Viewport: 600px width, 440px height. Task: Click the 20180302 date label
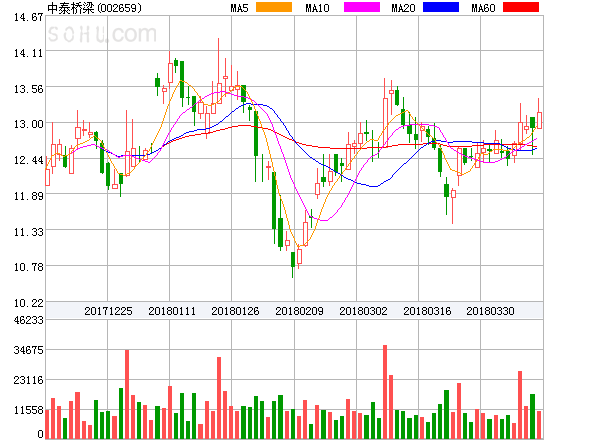tap(363, 311)
